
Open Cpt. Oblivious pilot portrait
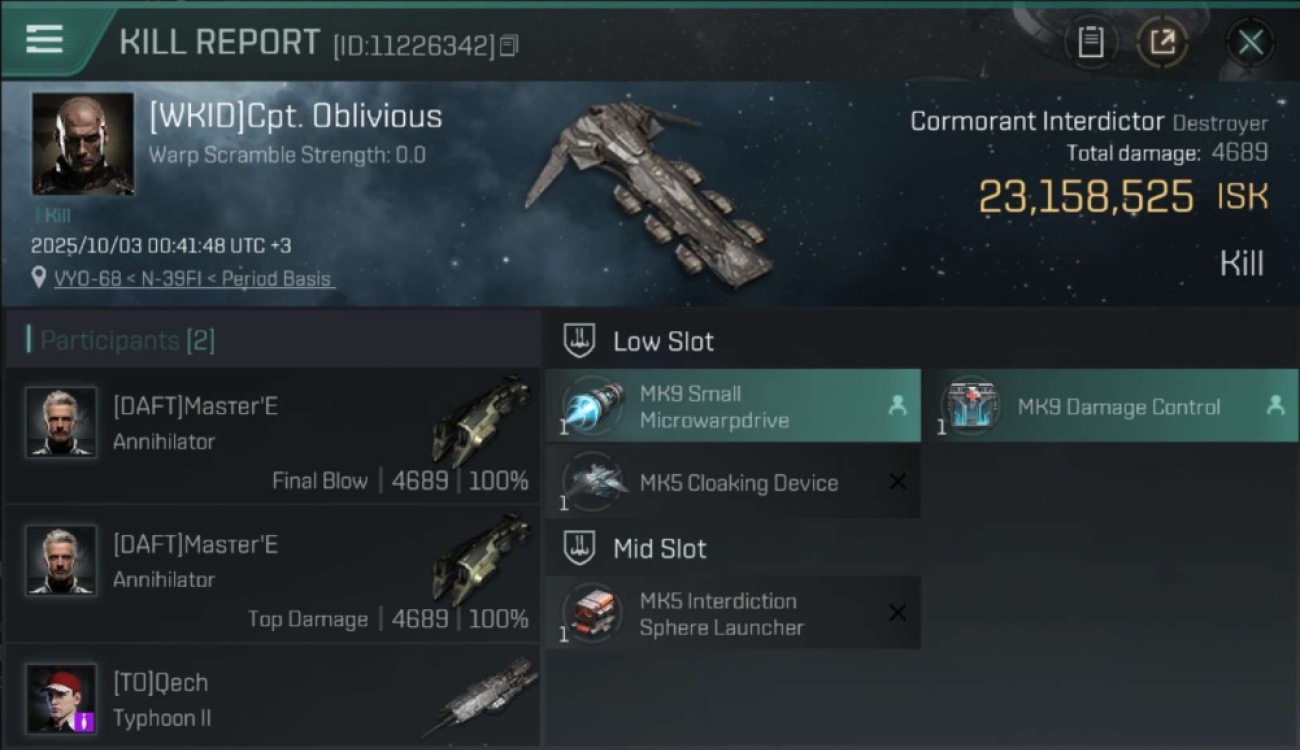pos(82,144)
